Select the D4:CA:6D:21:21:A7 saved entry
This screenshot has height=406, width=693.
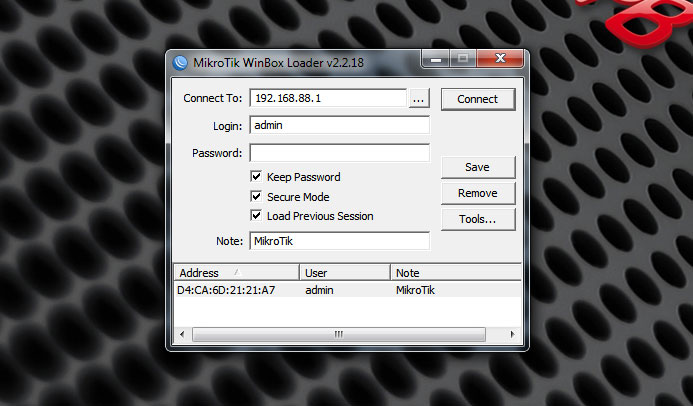pyautogui.click(x=226, y=290)
